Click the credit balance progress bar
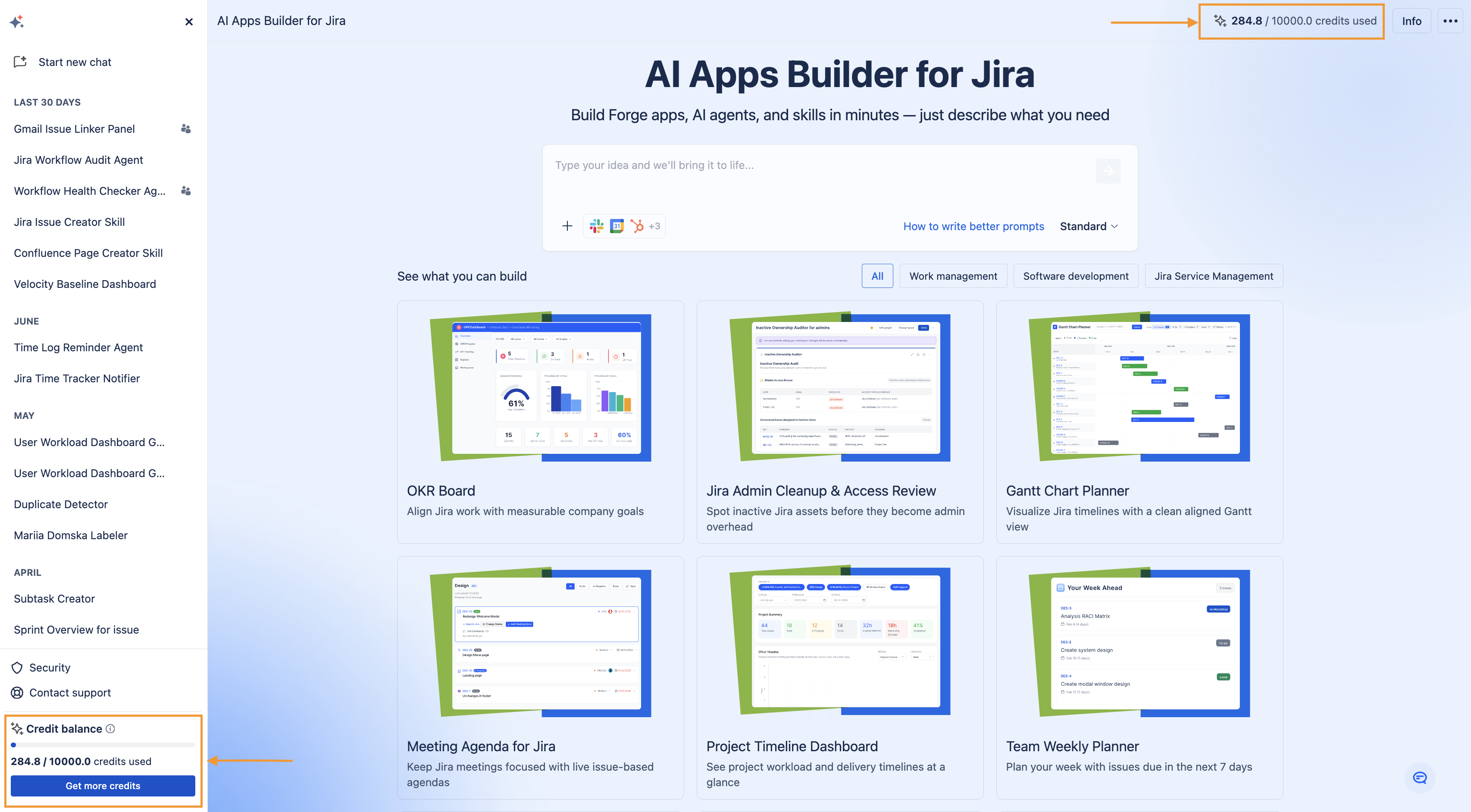The height and width of the screenshot is (812, 1471). (x=103, y=745)
